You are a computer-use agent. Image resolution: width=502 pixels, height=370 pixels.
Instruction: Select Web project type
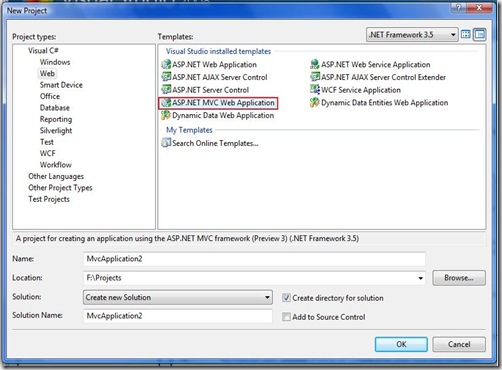[x=47, y=73]
